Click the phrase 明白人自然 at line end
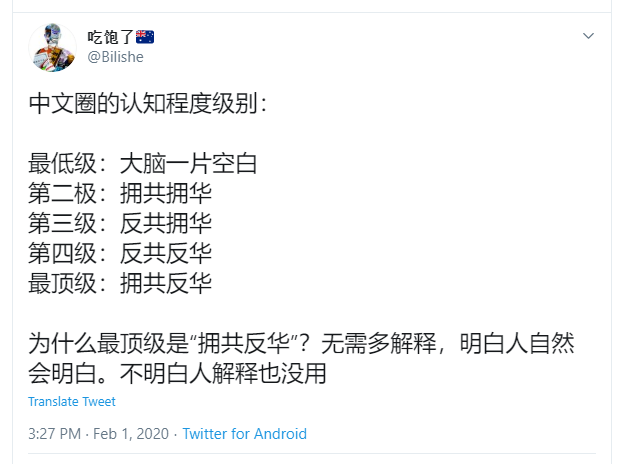Viewport: 617px width, 464px height. click(x=517, y=343)
